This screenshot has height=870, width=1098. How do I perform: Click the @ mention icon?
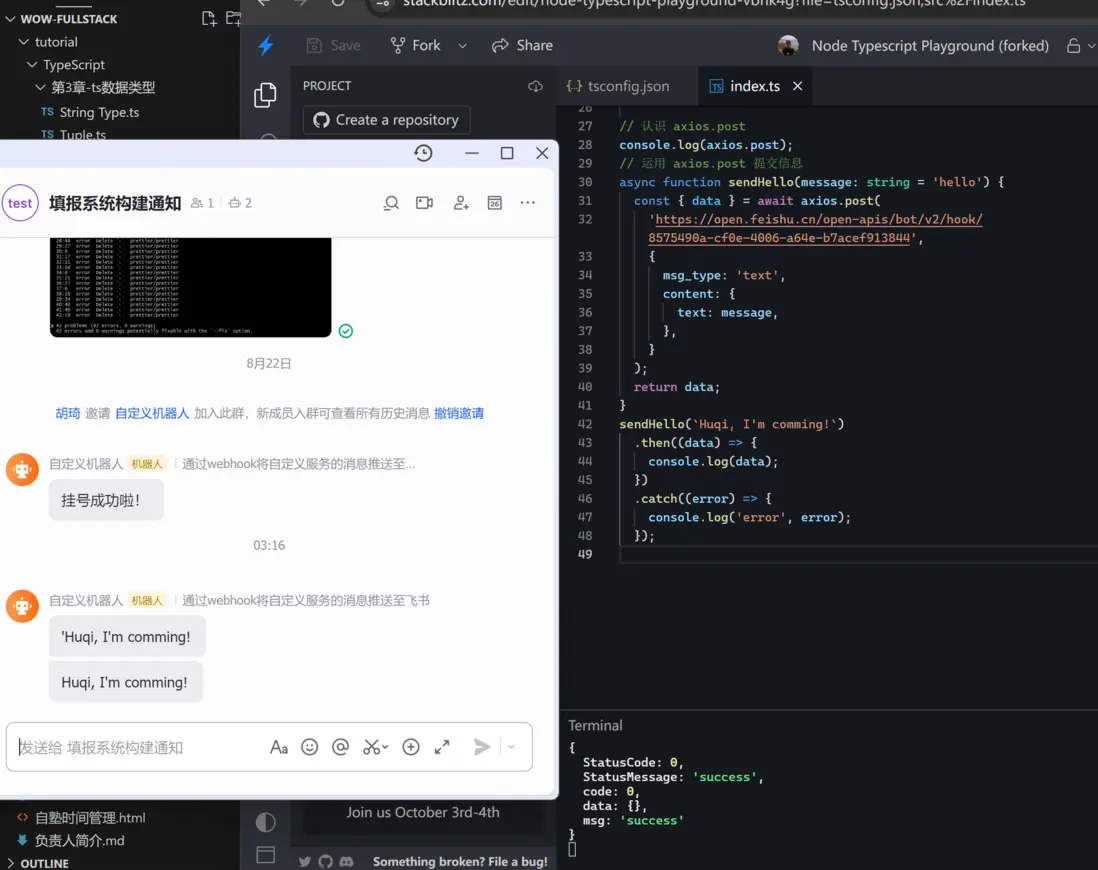(x=340, y=747)
